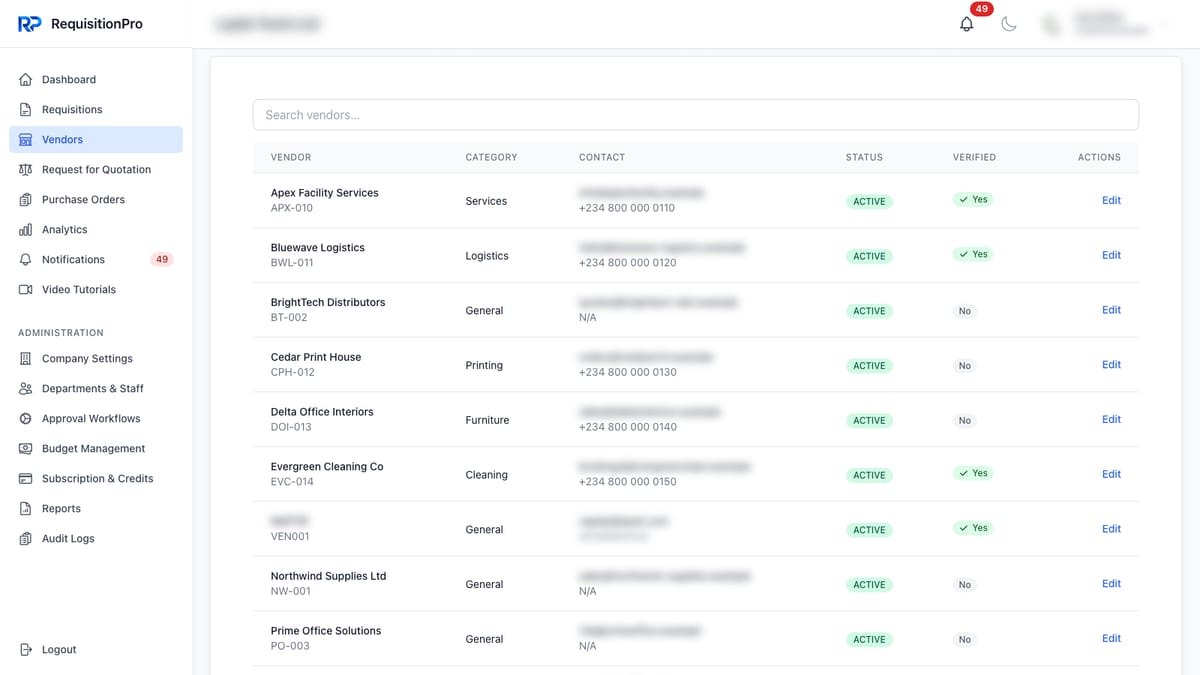Image resolution: width=1200 pixels, height=675 pixels.
Task: Click the Furniture category cell
Action: click(x=487, y=420)
